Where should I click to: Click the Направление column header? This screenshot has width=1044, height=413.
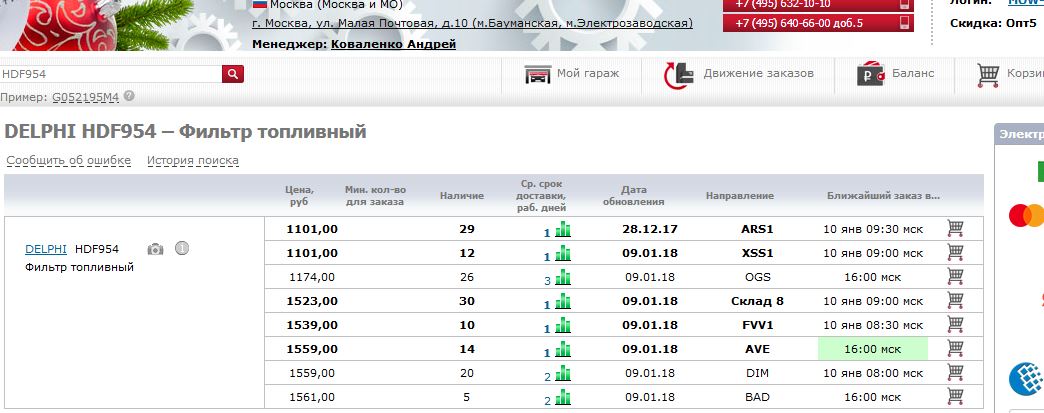(x=740, y=196)
